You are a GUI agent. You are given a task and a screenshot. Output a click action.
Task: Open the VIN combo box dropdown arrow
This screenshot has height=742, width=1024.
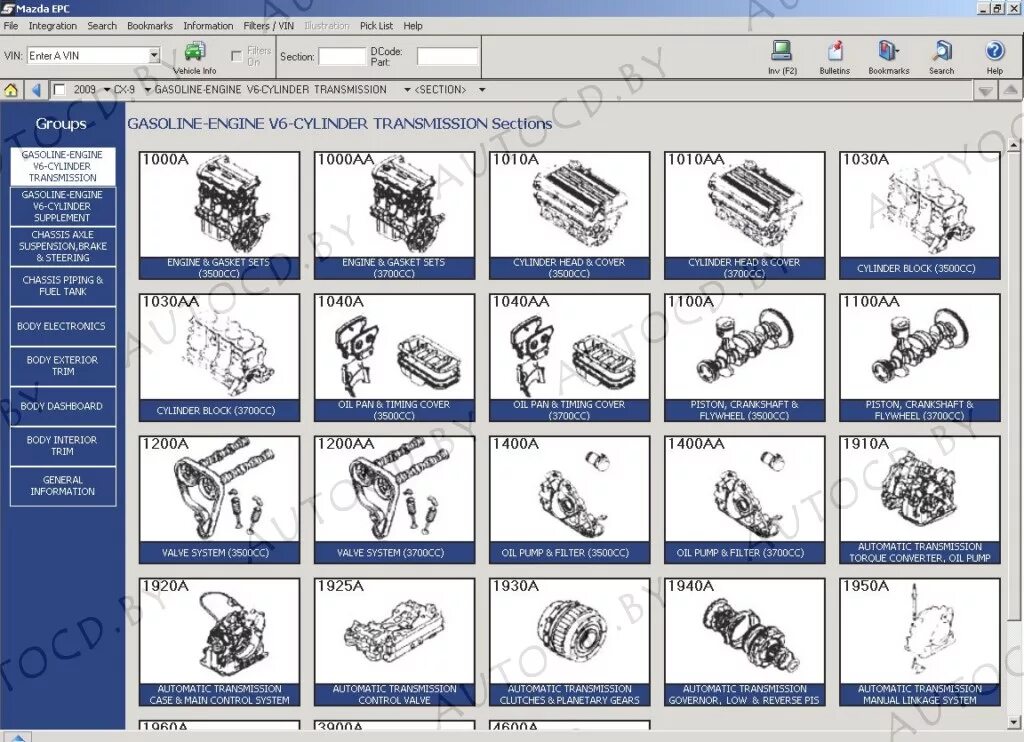[x=154, y=56]
